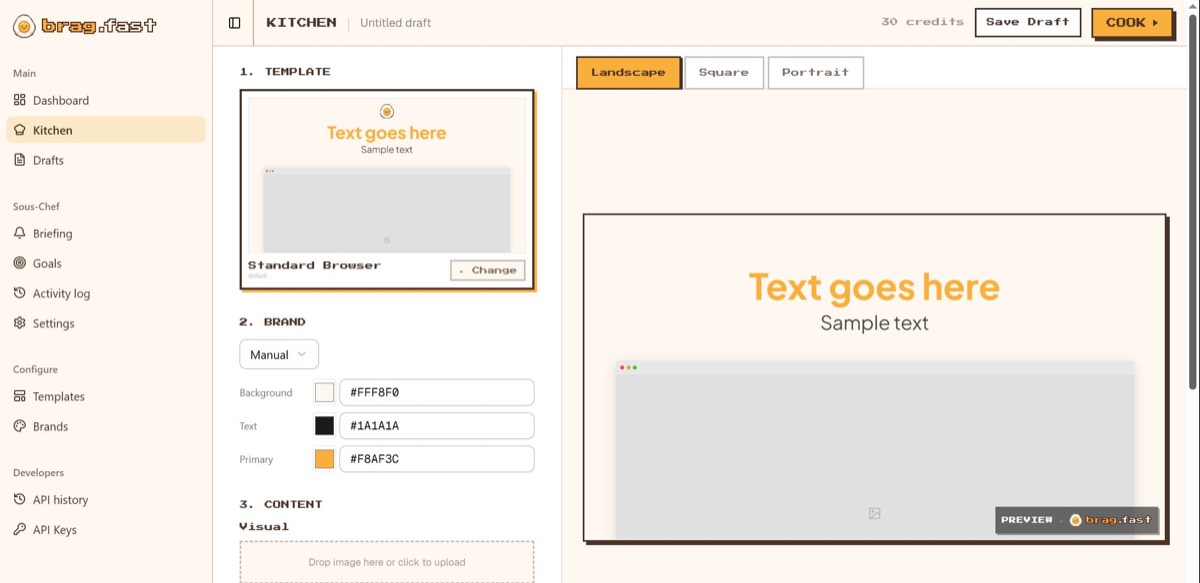
Task: Edit the Background hex field #FFF8F0
Action: pos(437,392)
